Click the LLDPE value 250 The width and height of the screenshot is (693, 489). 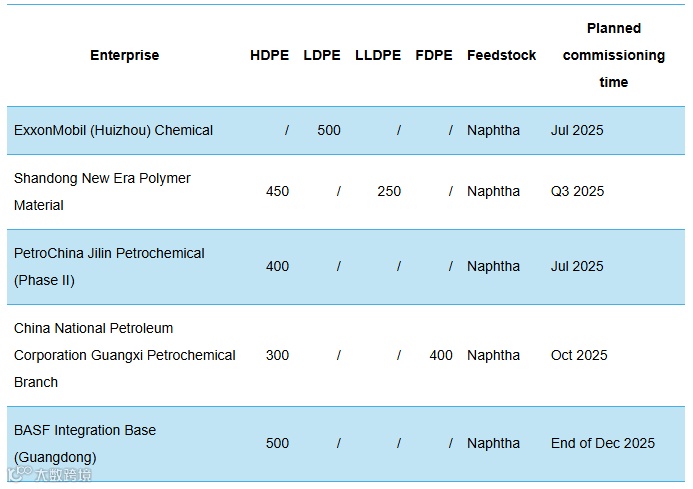pyautogui.click(x=389, y=191)
